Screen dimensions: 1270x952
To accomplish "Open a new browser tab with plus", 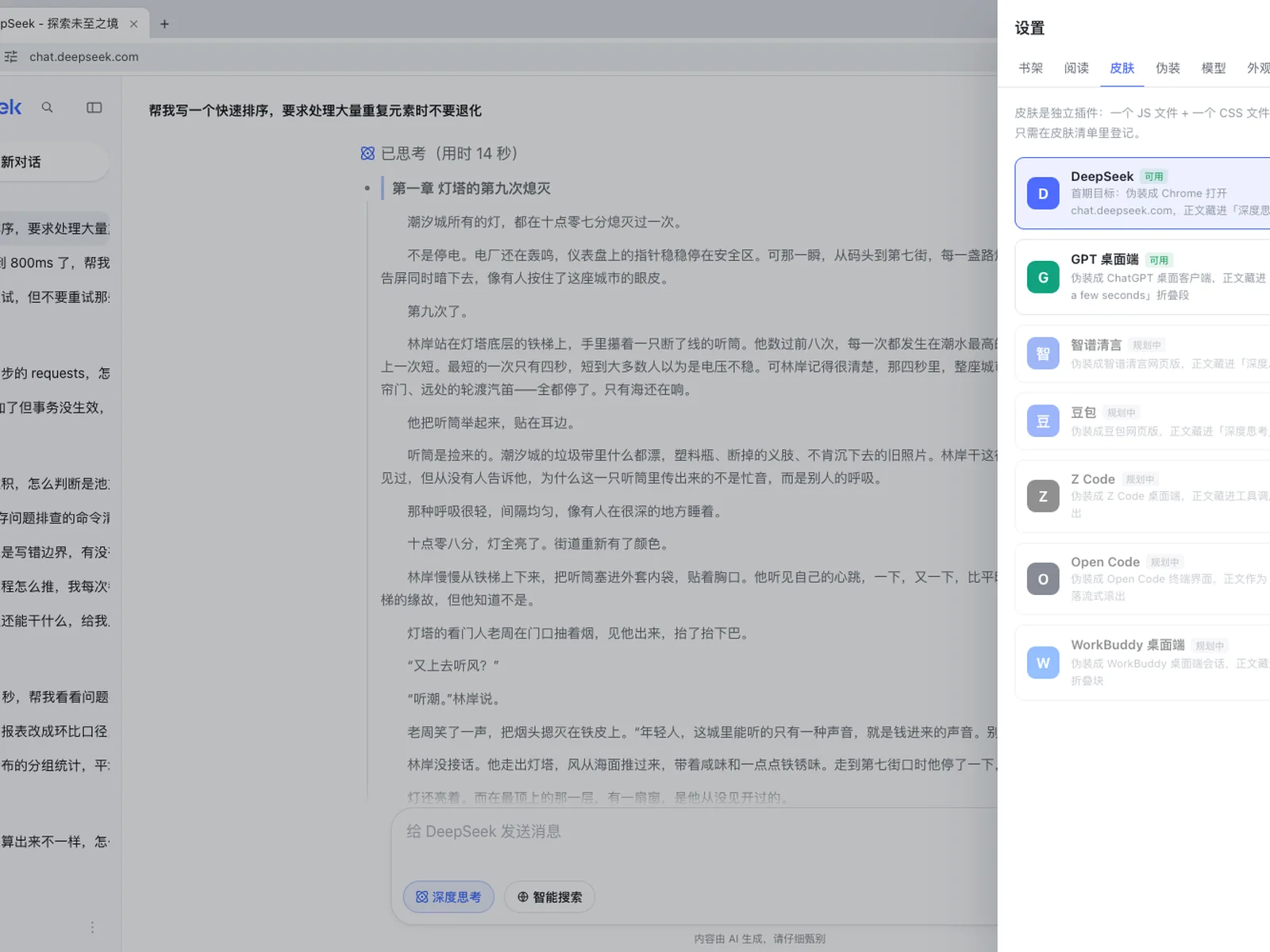I will coord(164,24).
